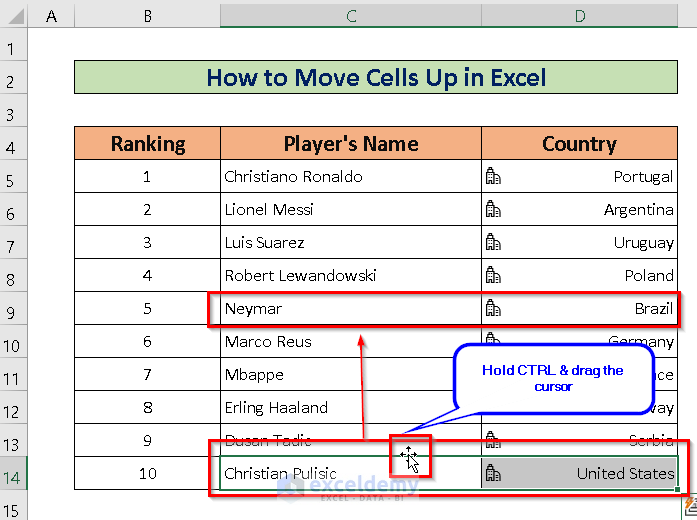Select row 2 header
Viewport: 697px width, 520px height.
[13, 77]
